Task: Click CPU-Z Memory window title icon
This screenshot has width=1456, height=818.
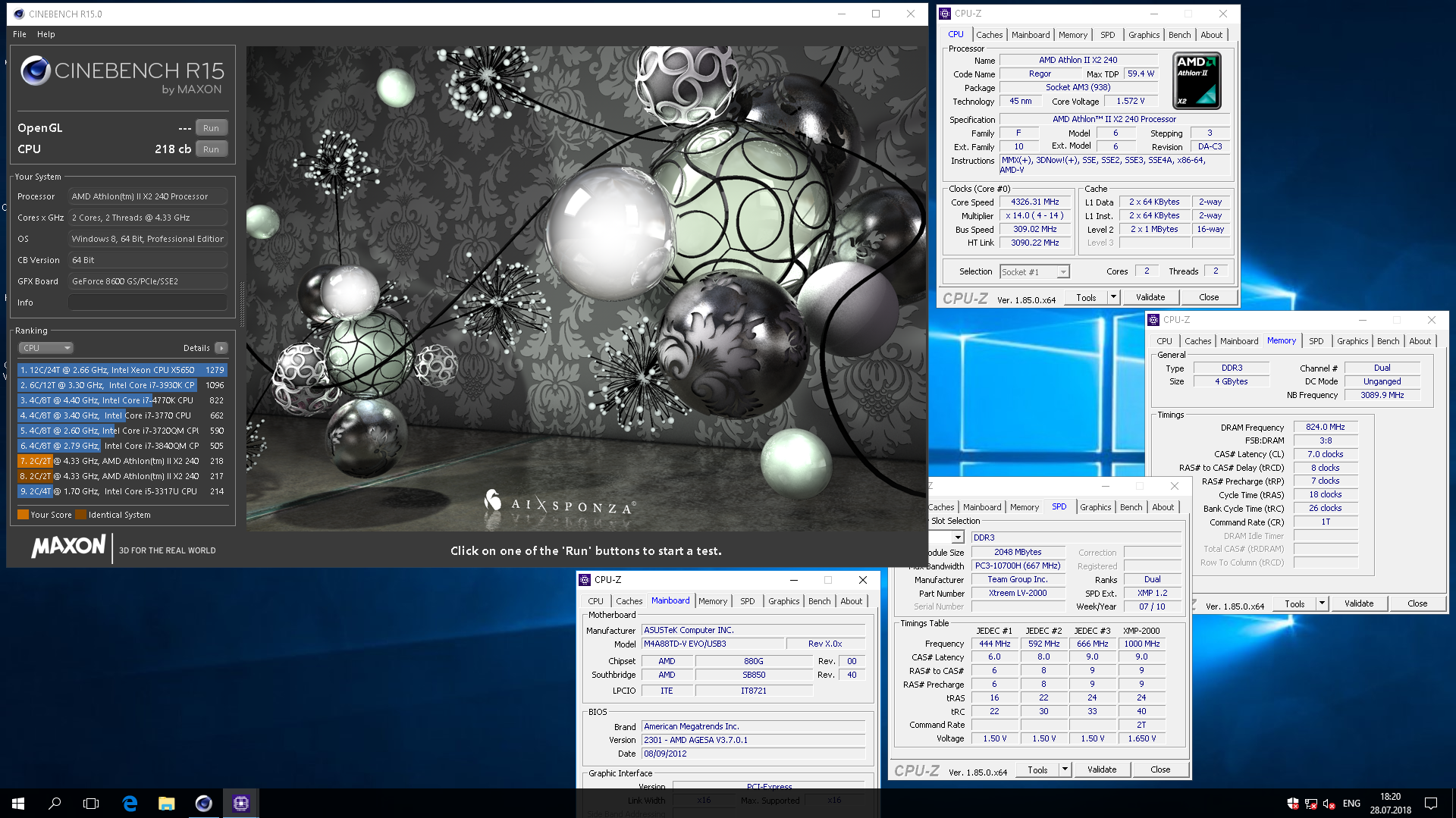Action: [x=1153, y=320]
